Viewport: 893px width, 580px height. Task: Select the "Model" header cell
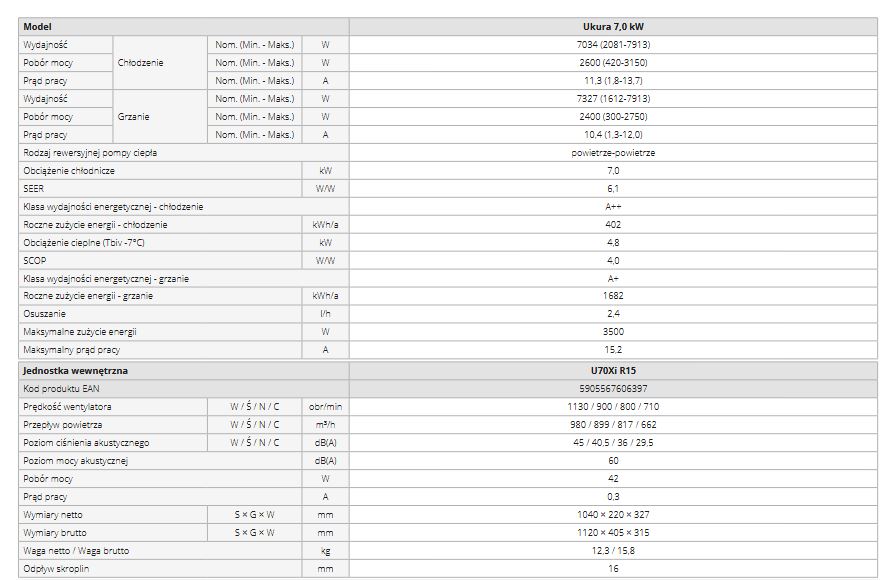coord(38,26)
